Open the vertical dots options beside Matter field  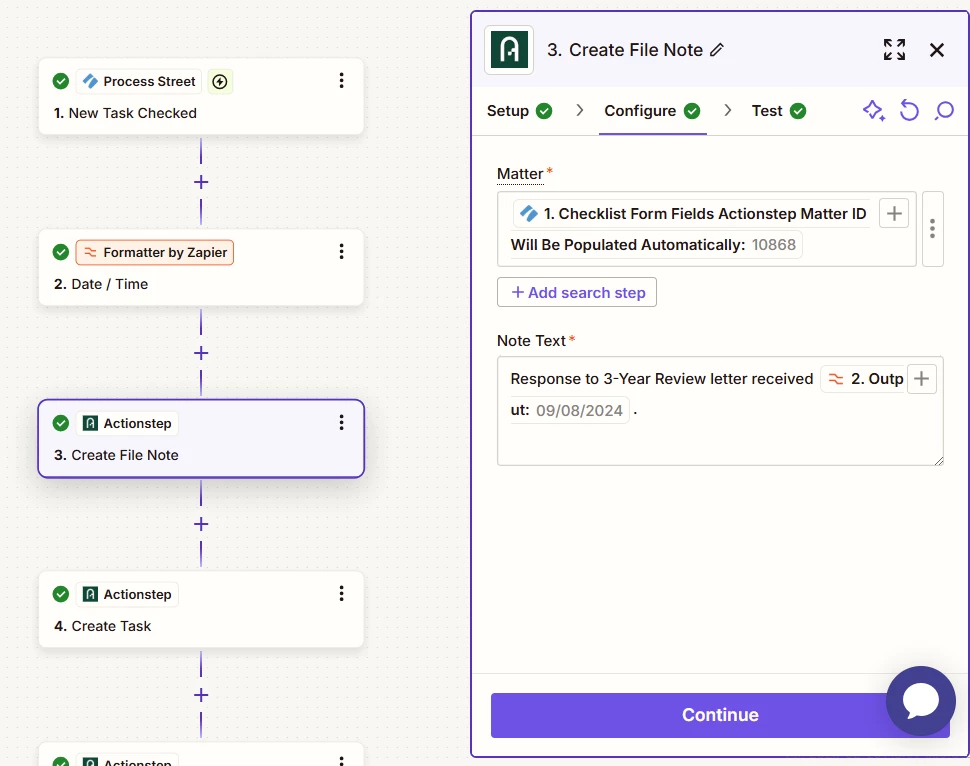tap(932, 229)
